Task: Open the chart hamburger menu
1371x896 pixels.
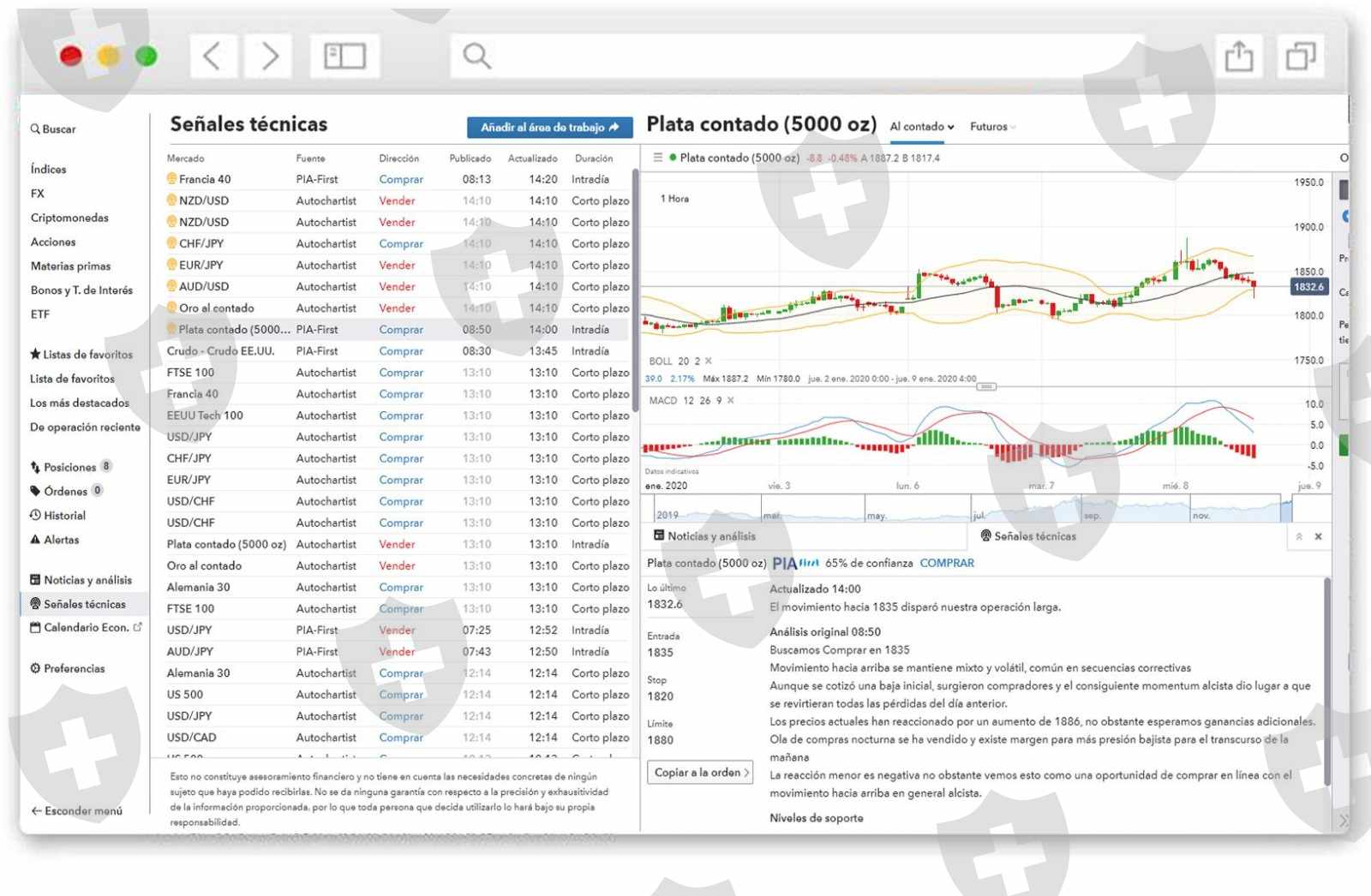Action: click(658, 158)
